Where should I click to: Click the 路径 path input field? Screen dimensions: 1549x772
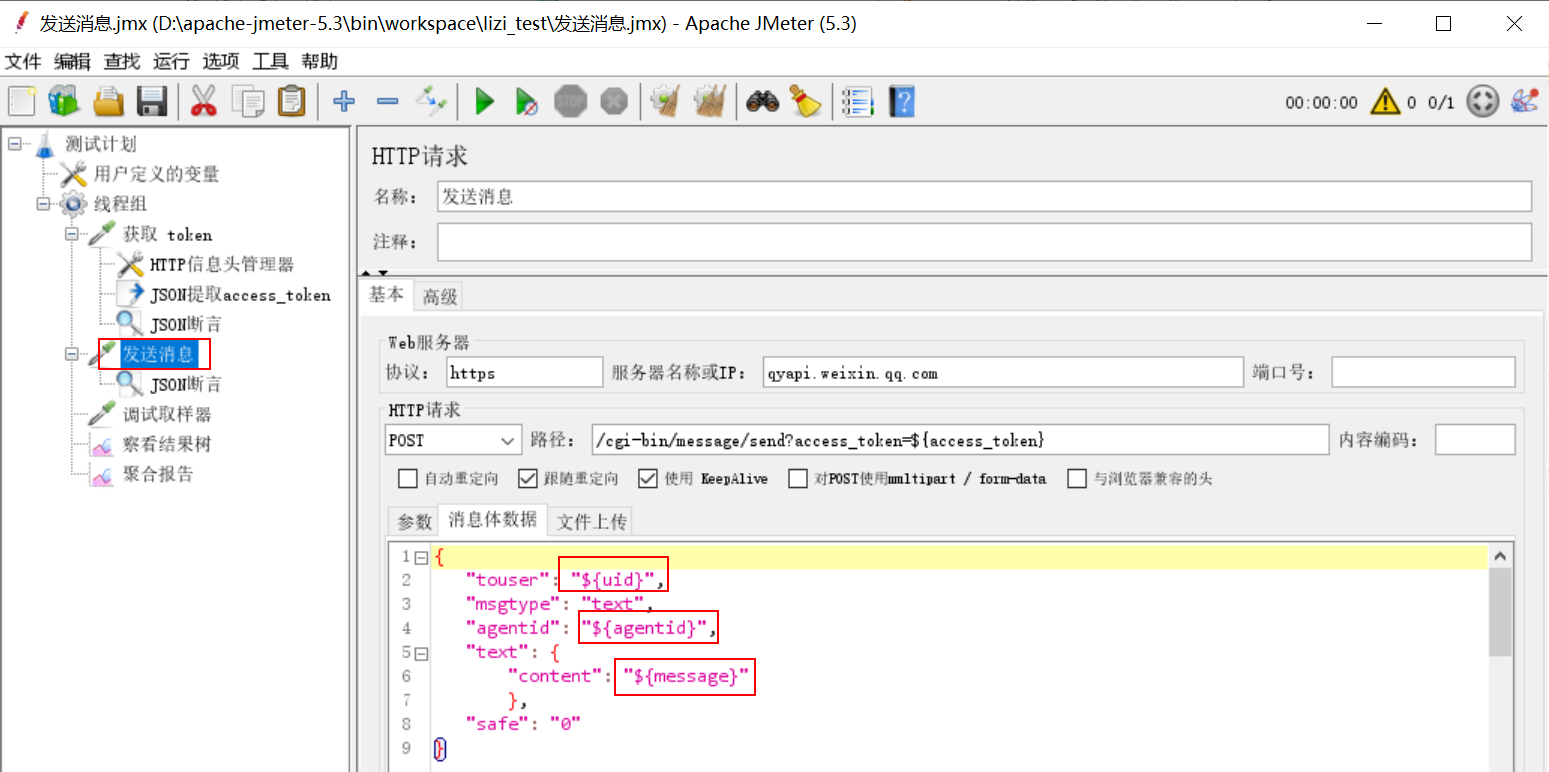[959, 440]
